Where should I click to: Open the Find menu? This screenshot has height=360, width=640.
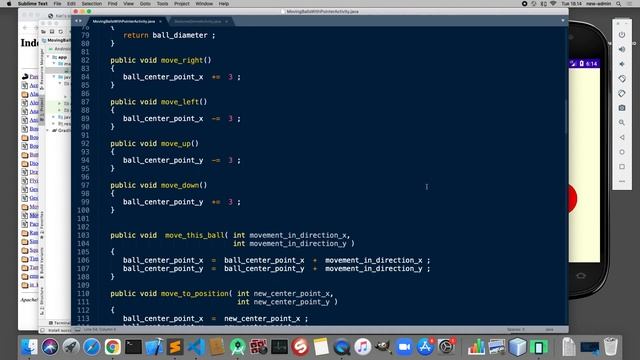click(x=112, y=4)
